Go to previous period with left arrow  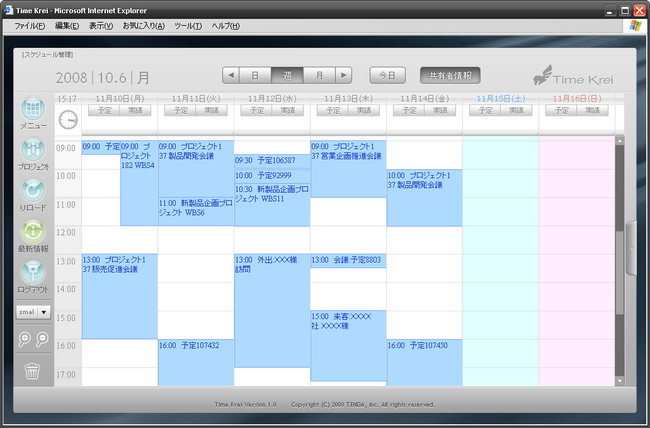(x=231, y=75)
